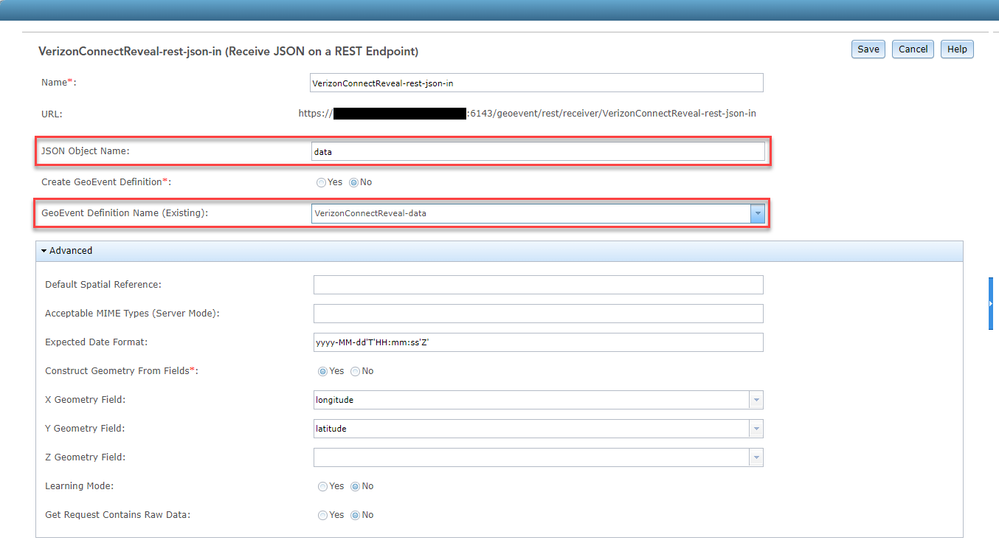Viewport: 999px width, 560px height.
Task: Click the longitude value in X Geometry Field
Action: 334,400
